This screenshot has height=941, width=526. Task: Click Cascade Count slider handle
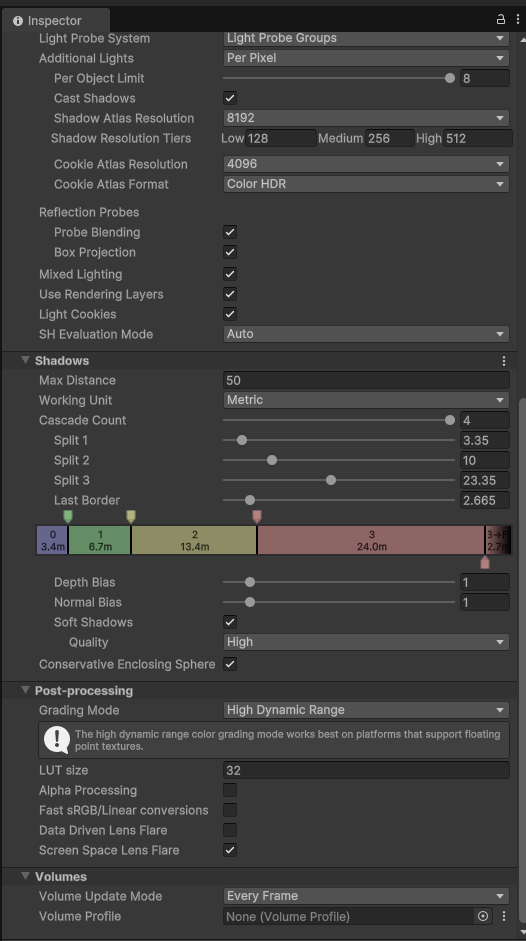[450, 420]
